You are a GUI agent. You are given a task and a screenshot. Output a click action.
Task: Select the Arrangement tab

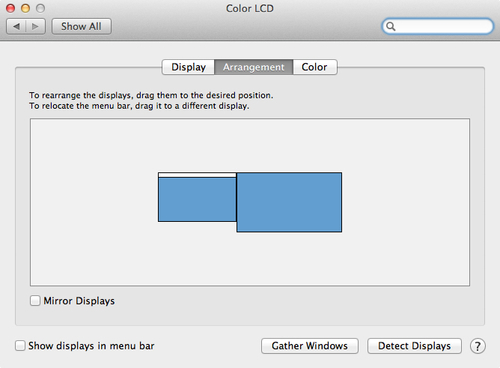(254, 67)
